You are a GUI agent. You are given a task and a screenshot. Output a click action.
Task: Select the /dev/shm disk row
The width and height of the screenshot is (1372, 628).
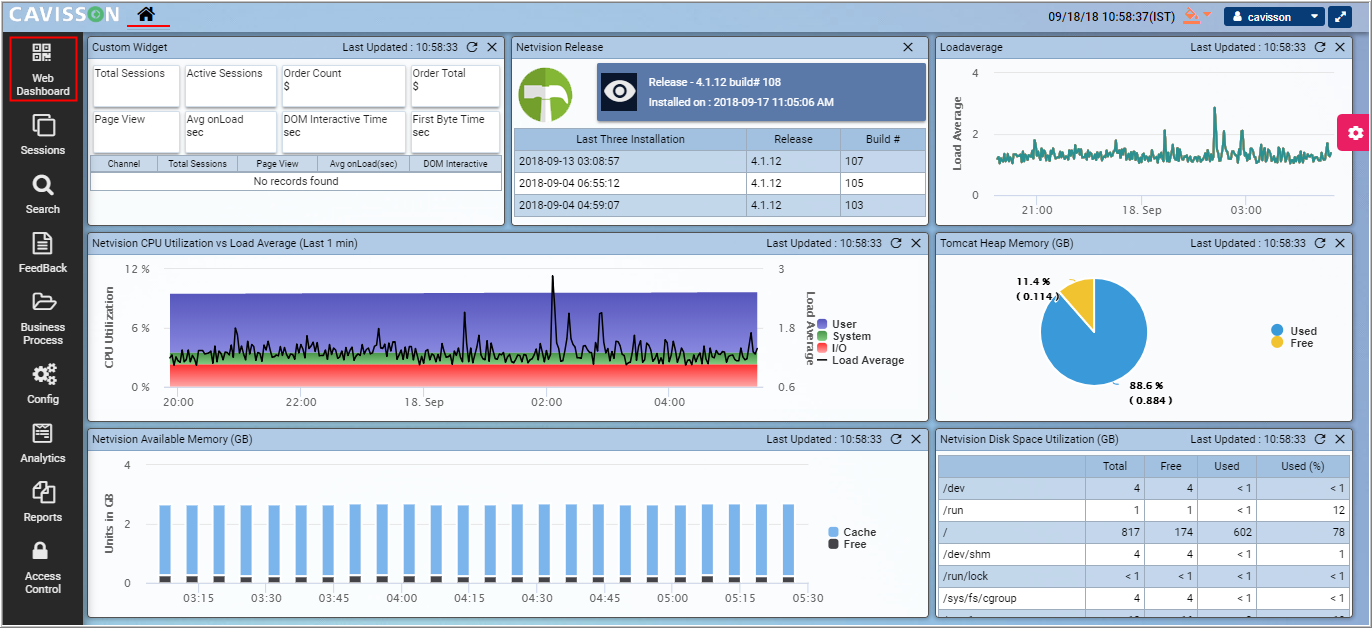point(1143,554)
